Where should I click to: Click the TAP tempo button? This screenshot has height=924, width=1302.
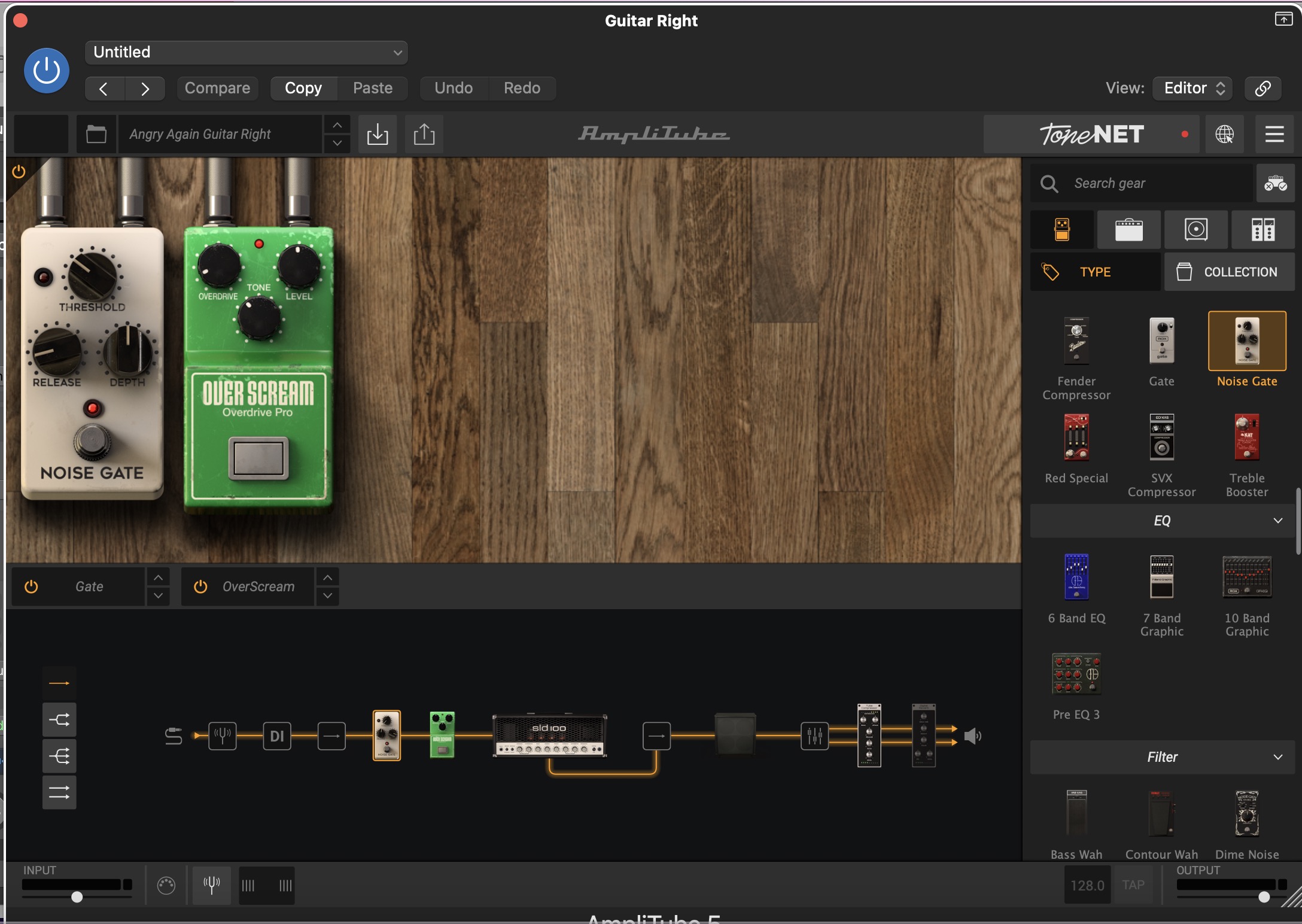(1133, 885)
